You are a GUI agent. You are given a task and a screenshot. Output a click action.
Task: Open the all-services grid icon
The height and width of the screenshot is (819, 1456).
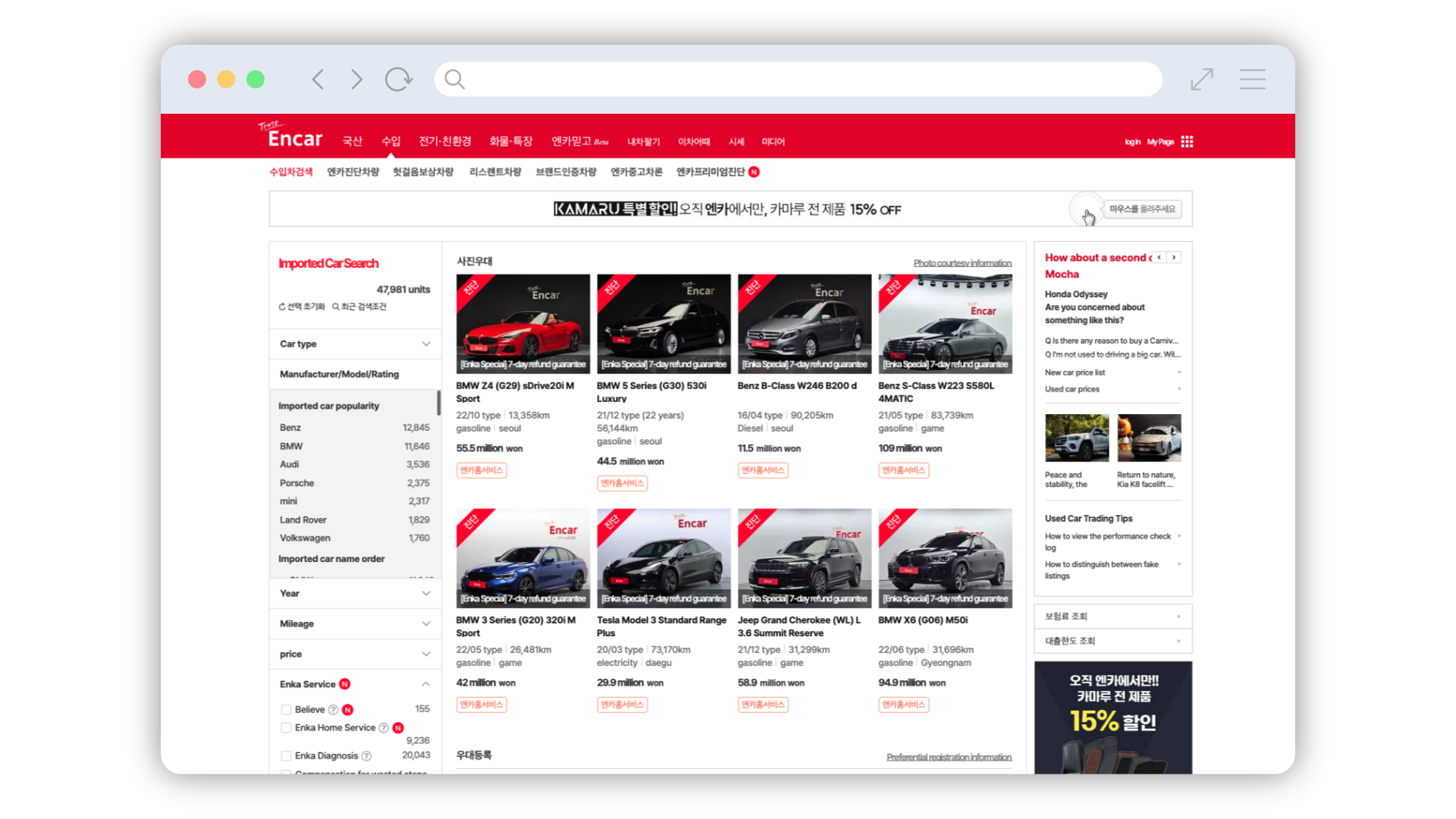(x=1187, y=142)
